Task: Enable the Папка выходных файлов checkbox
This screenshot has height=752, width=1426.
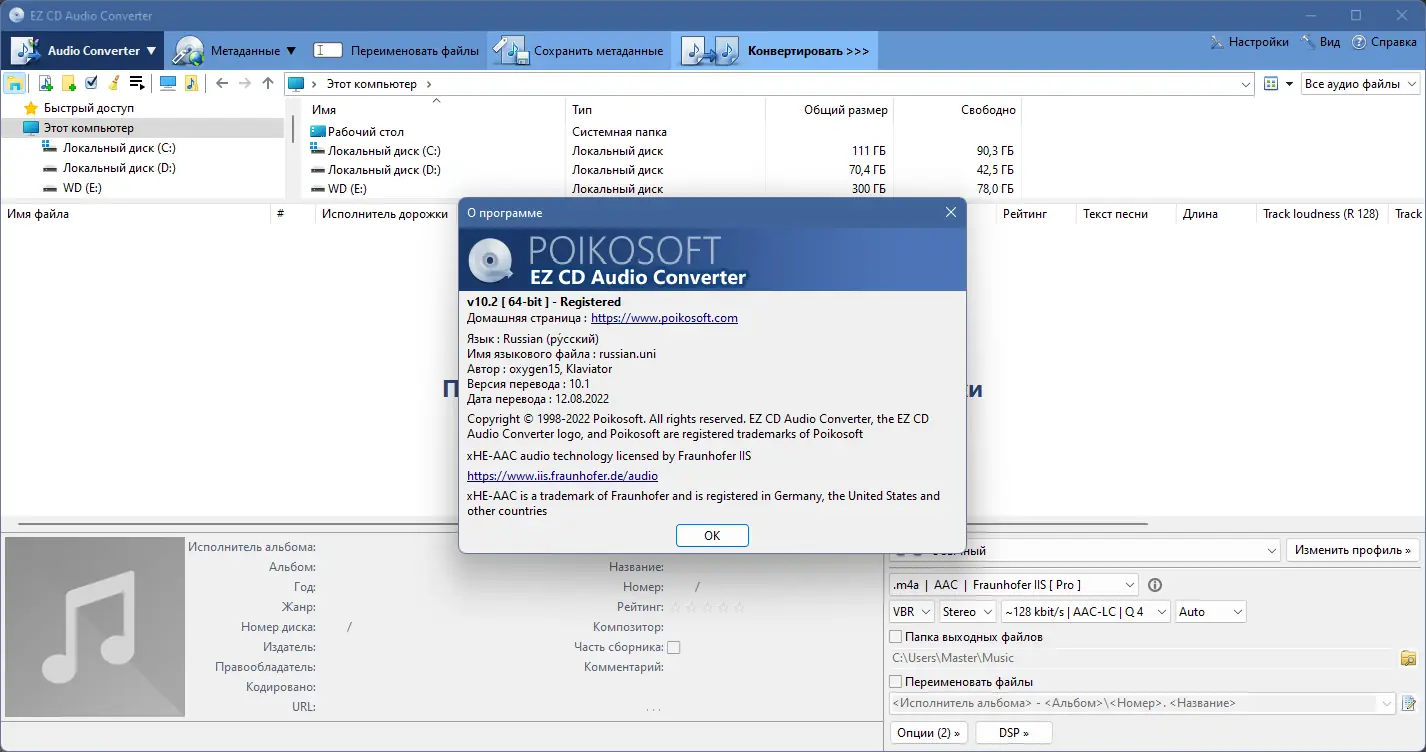Action: [895, 637]
